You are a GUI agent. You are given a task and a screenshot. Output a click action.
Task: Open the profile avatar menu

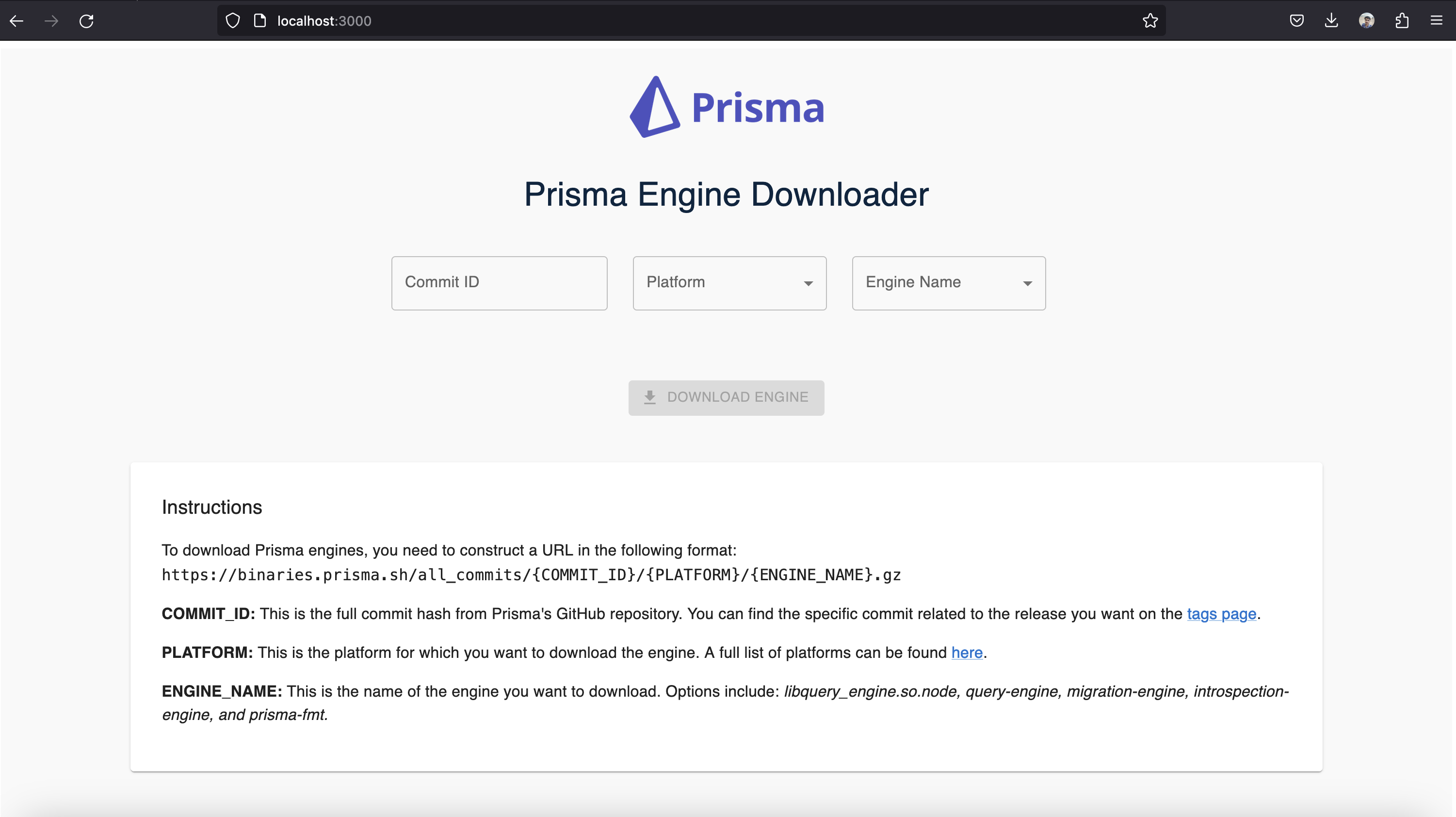[1366, 21]
